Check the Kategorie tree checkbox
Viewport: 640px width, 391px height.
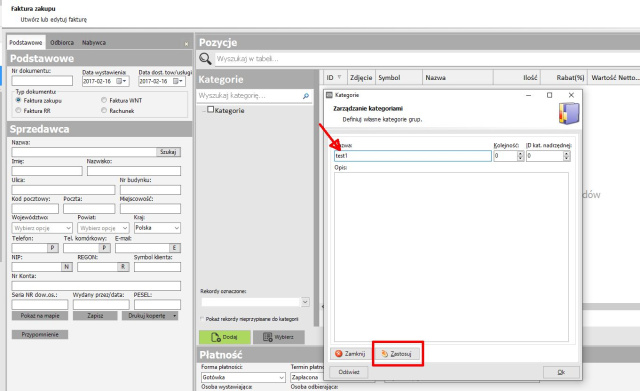(x=211, y=109)
